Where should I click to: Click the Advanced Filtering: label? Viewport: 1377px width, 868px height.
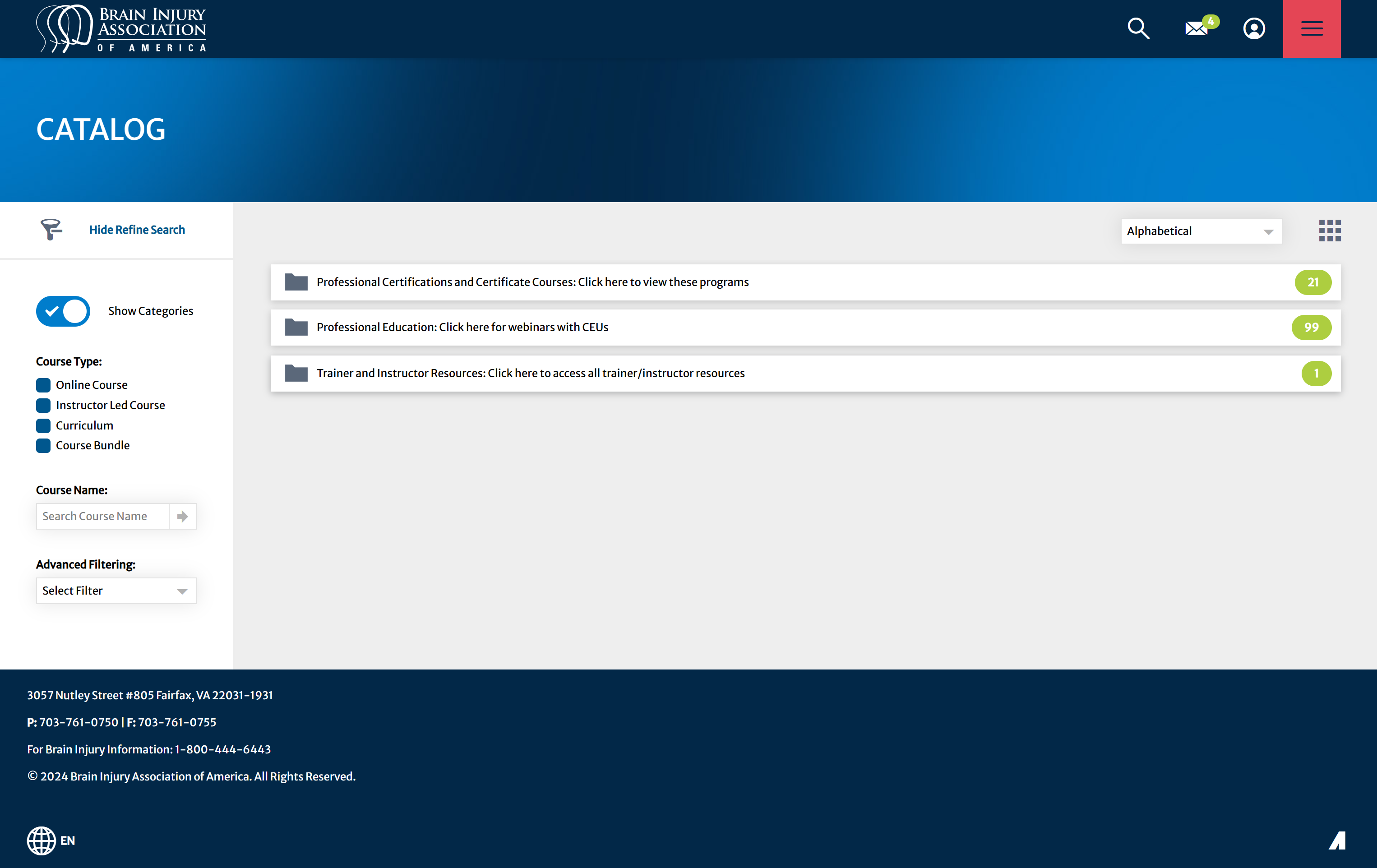click(x=86, y=565)
